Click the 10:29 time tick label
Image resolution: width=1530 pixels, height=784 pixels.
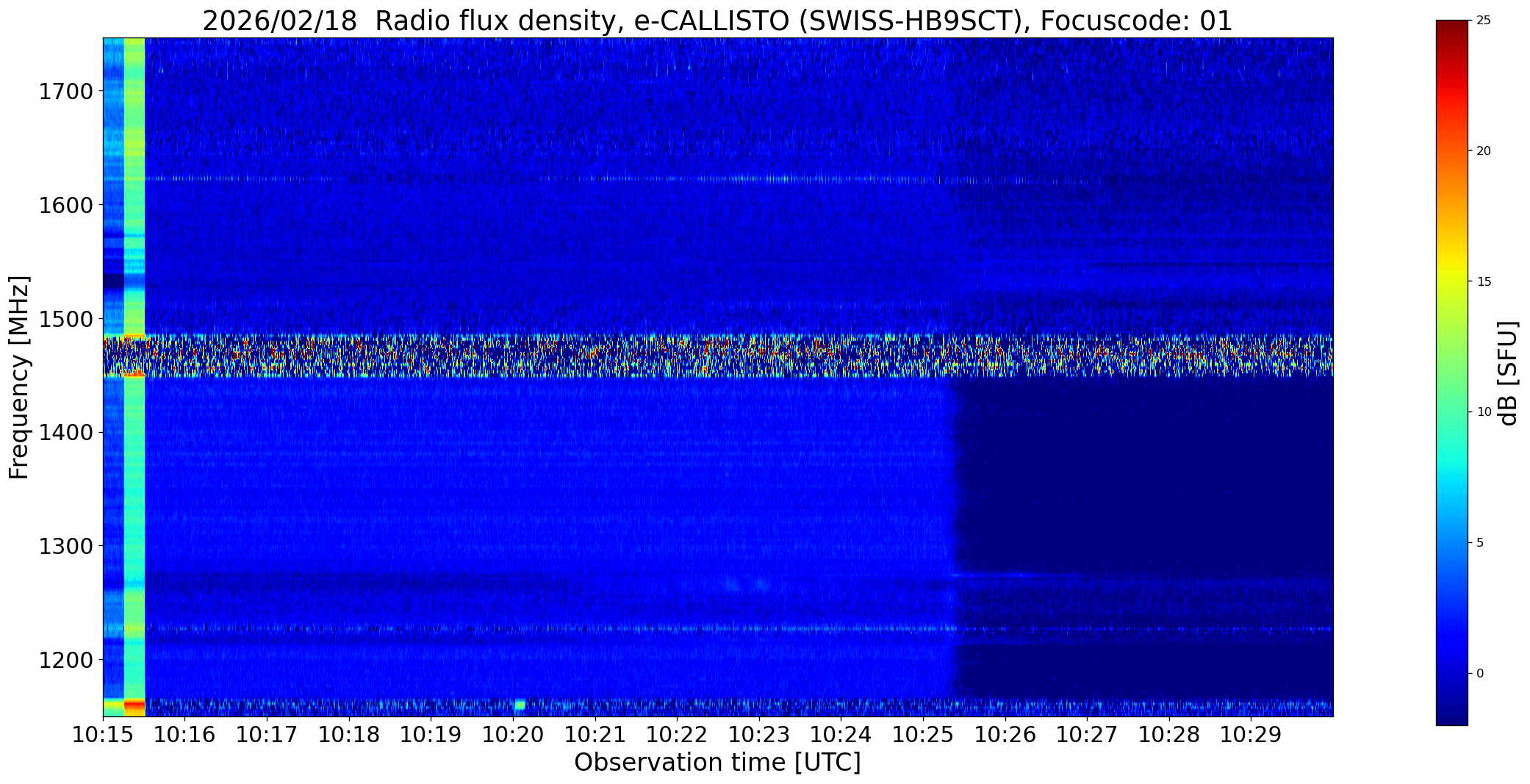1251,734
